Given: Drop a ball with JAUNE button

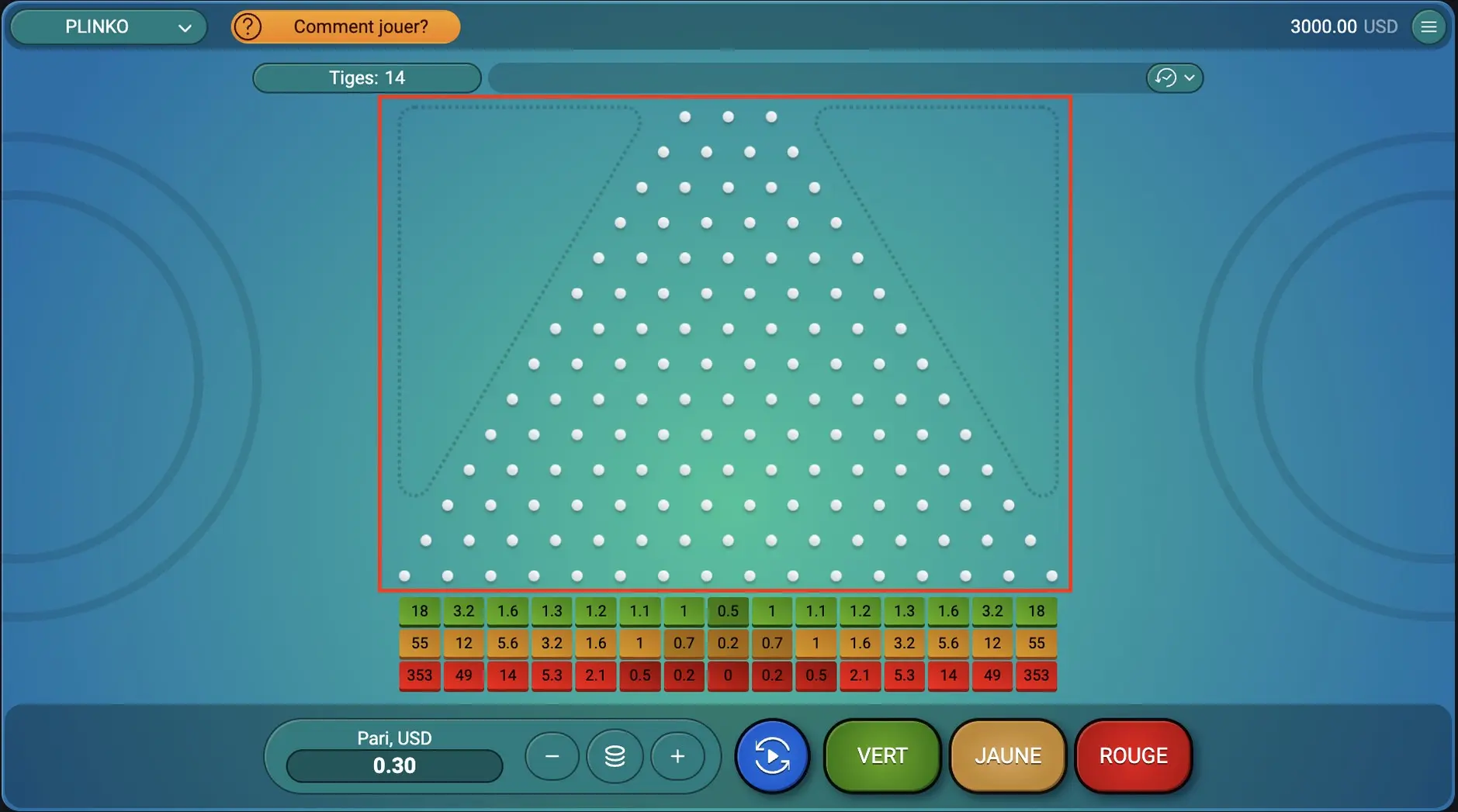Looking at the screenshot, I should coord(1008,755).
